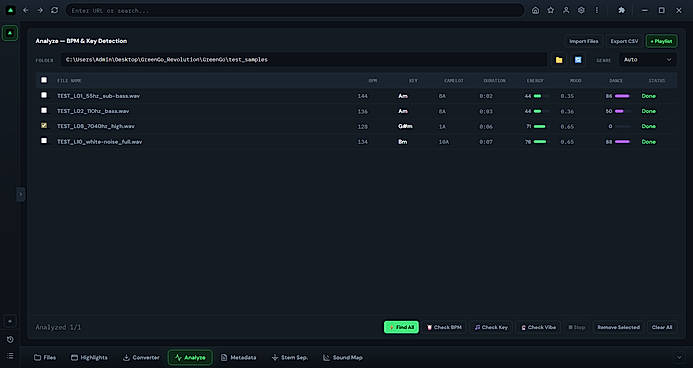Toggle the select-all checkbox in the table header

(44, 80)
